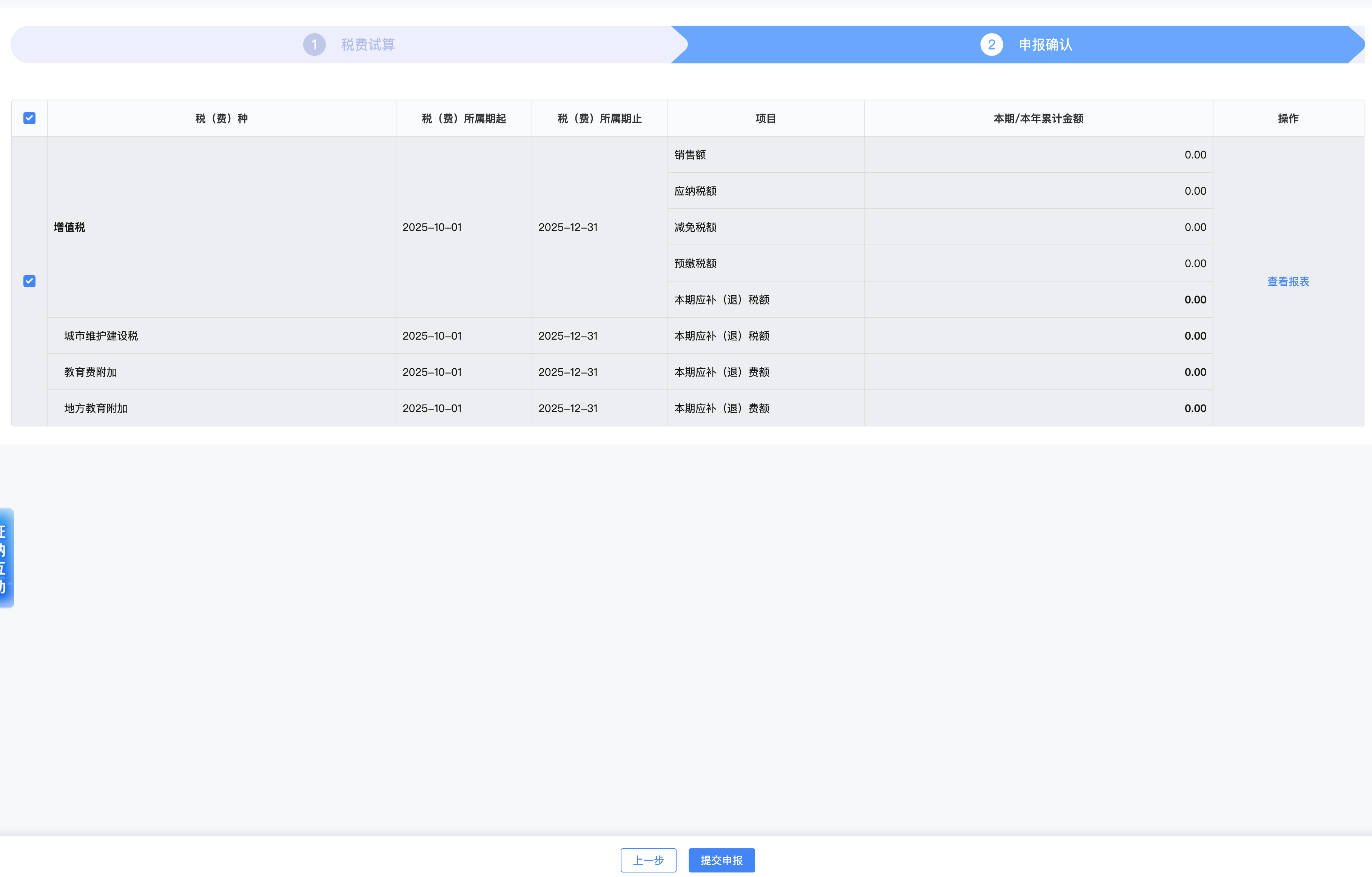Select the 城市维护建设税 row label
Viewport: 1372px width, 877px height.
[101, 336]
